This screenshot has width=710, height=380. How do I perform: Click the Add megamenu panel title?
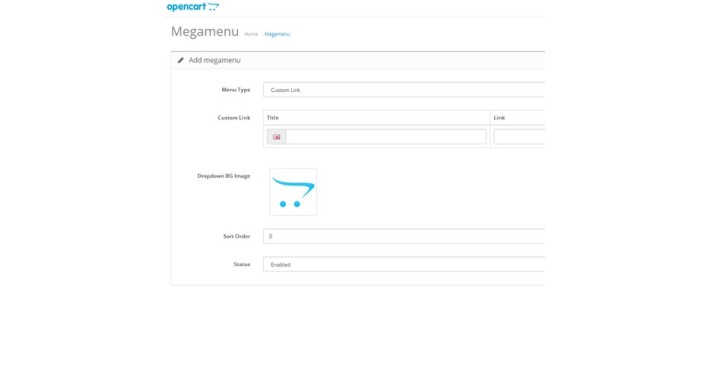(x=215, y=60)
